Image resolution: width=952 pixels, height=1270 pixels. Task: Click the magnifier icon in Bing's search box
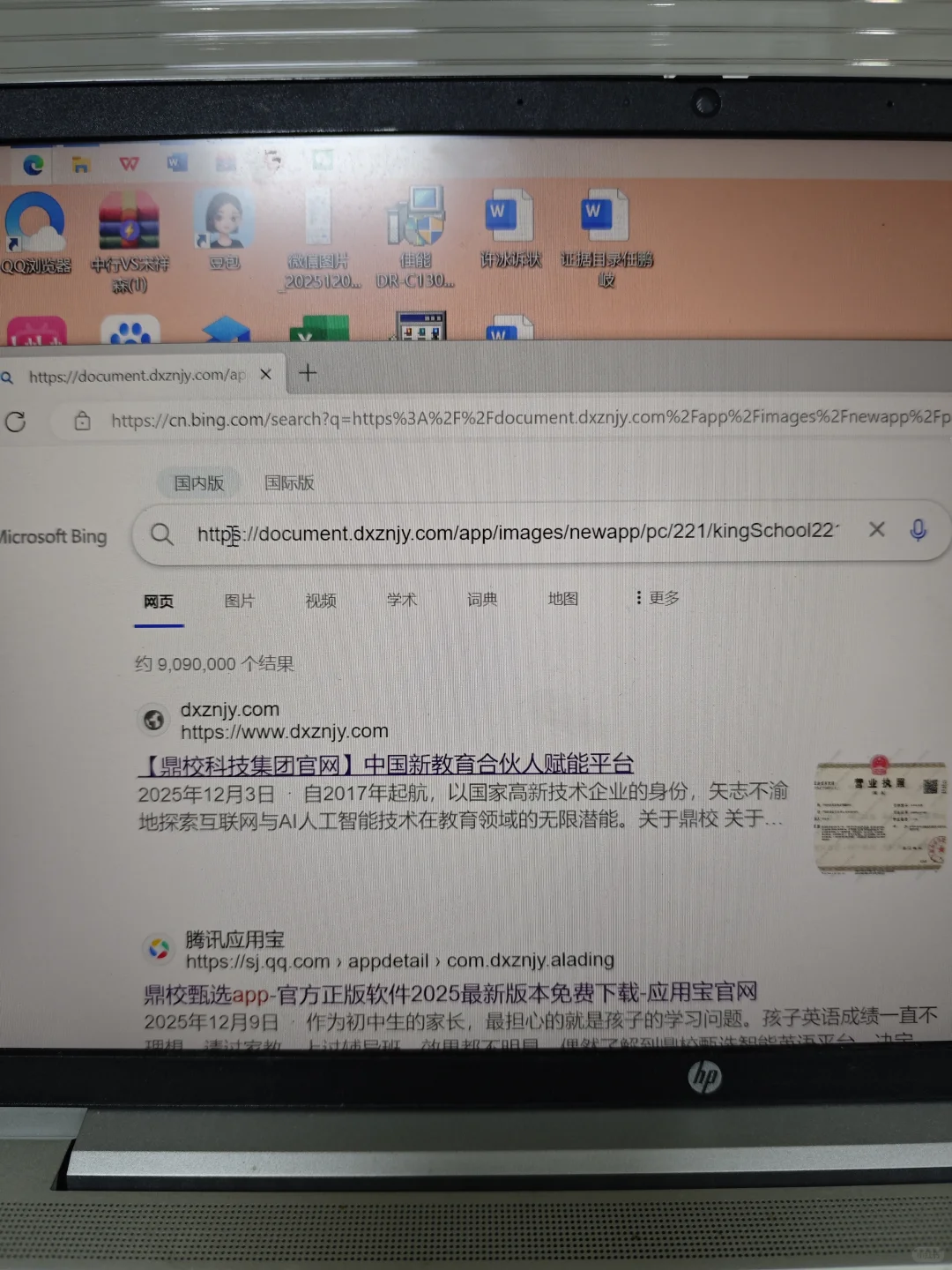coord(161,534)
